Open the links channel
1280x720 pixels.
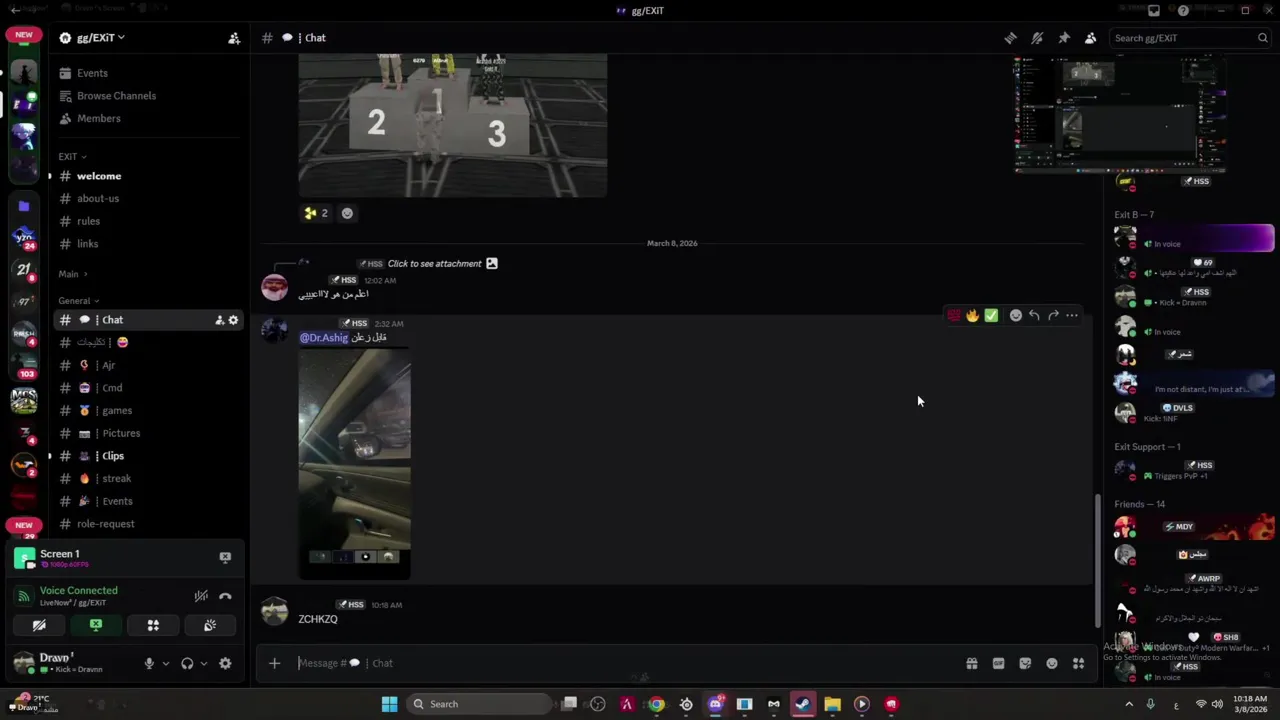point(87,244)
